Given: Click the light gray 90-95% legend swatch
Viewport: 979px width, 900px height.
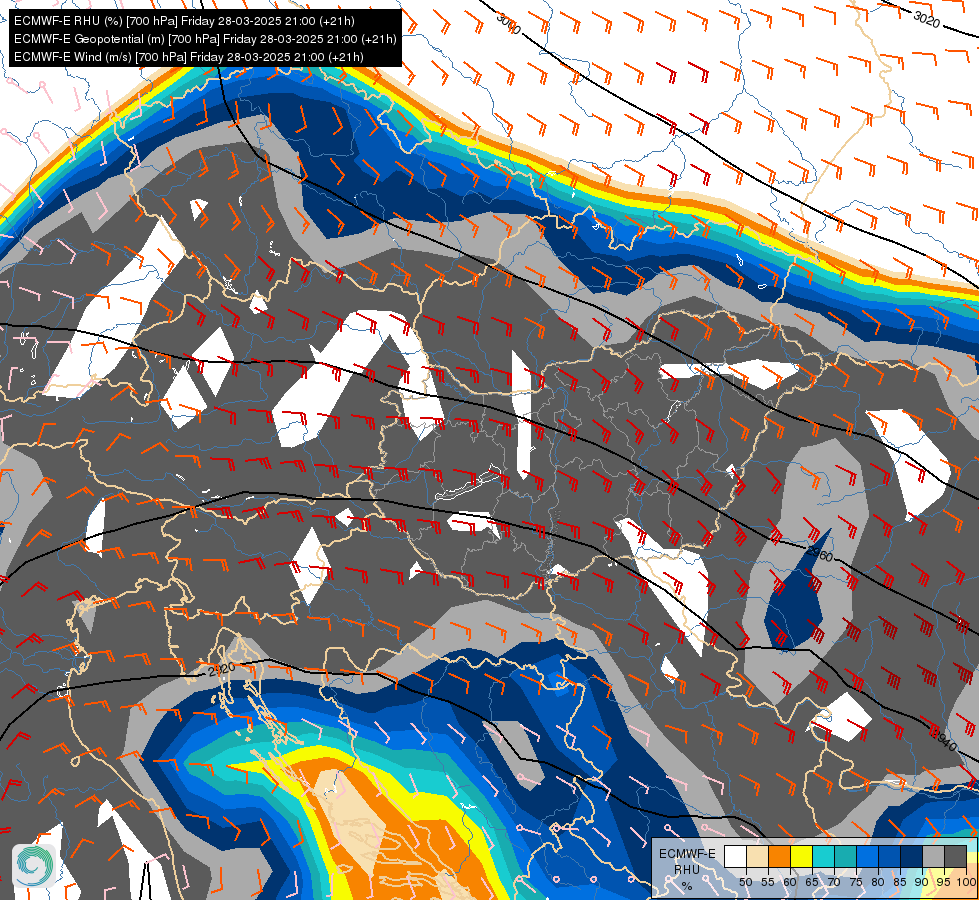Looking at the screenshot, I should click(x=933, y=856).
